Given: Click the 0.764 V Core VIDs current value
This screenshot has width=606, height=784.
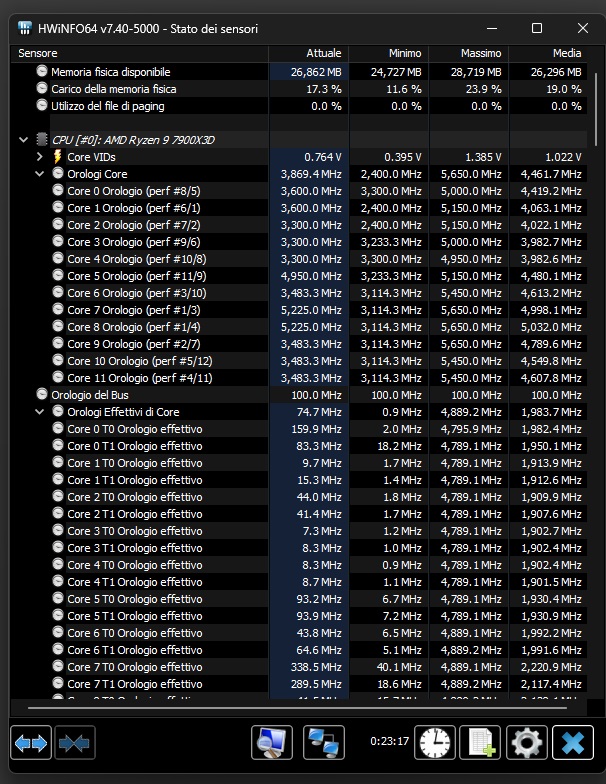Looking at the screenshot, I should [x=322, y=157].
